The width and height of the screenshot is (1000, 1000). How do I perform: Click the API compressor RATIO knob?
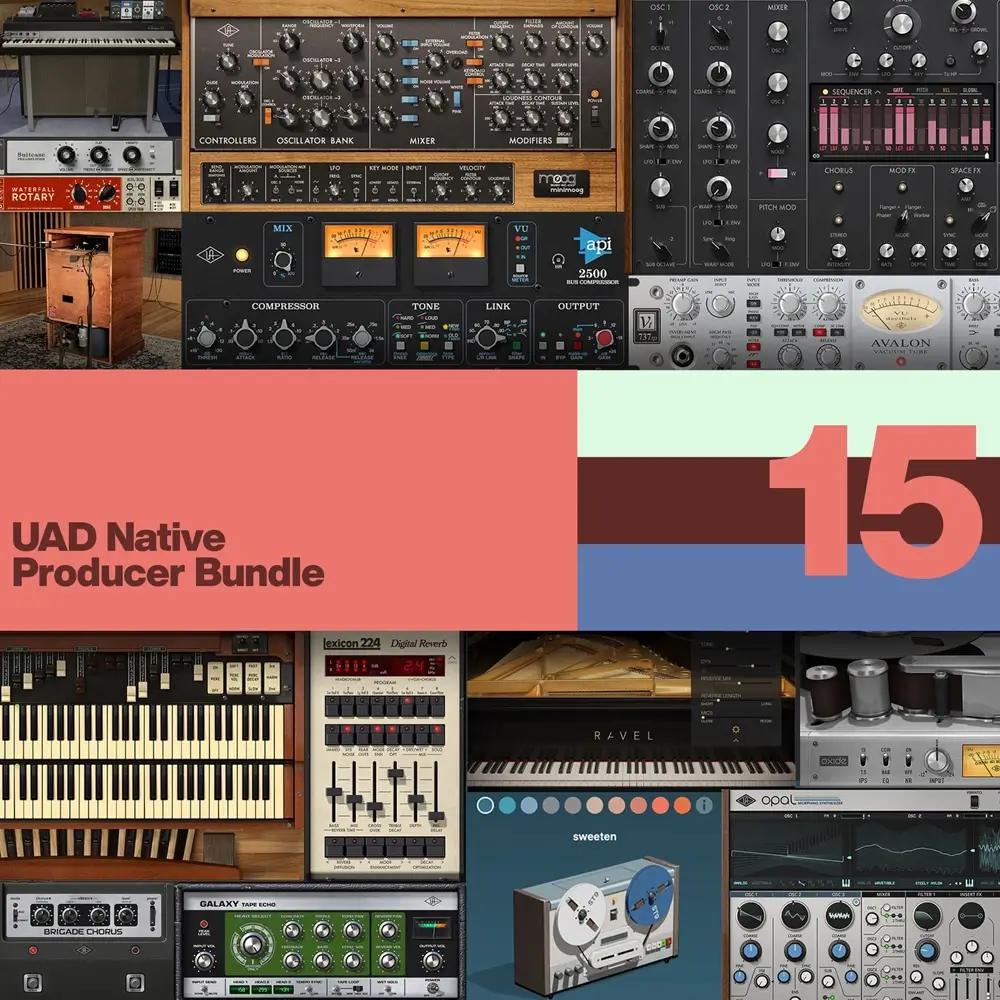[284, 337]
